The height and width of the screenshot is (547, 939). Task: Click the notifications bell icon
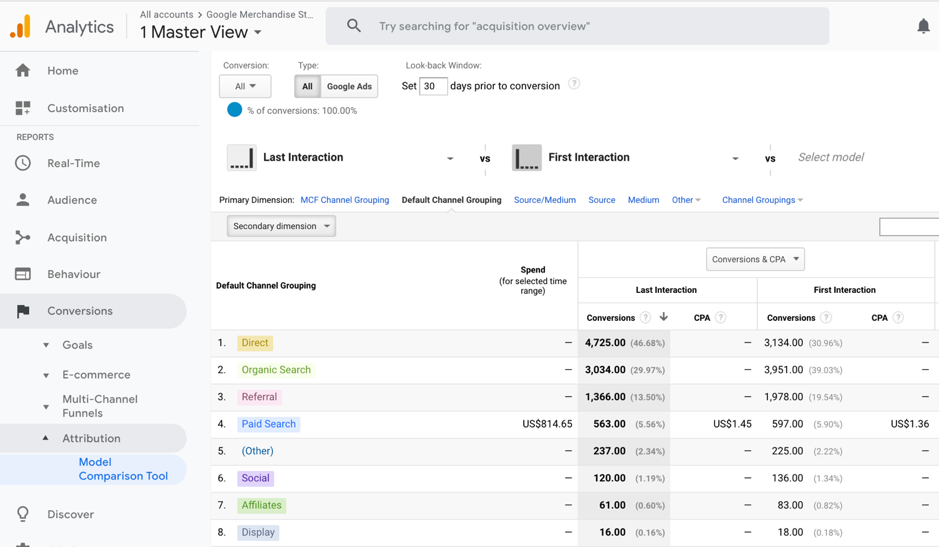pyautogui.click(x=923, y=26)
